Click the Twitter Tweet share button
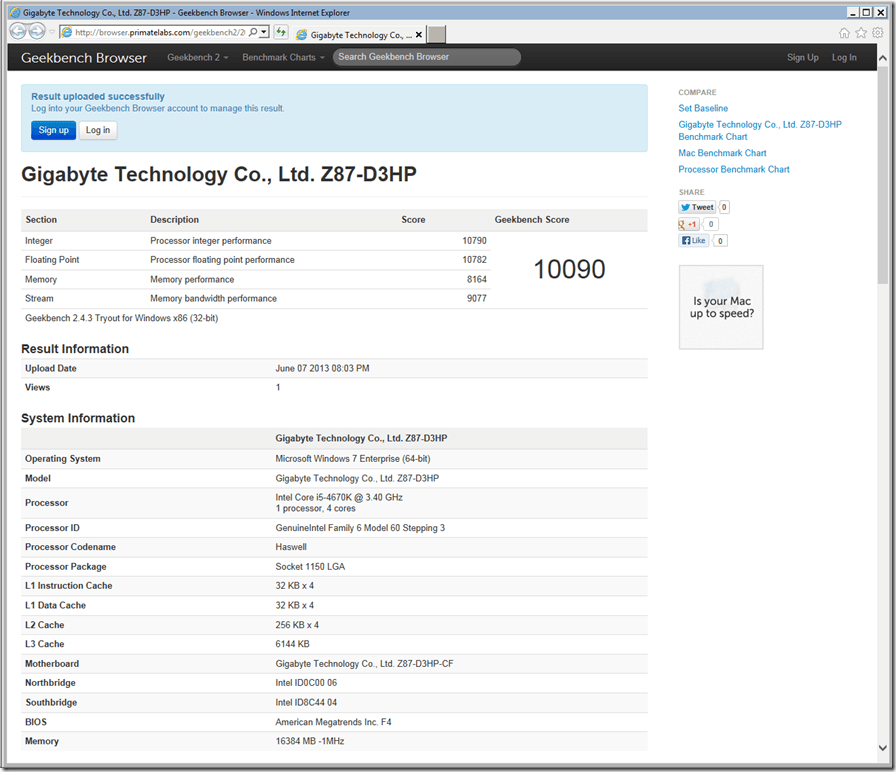The width and height of the screenshot is (896, 772). click(697, 207)
